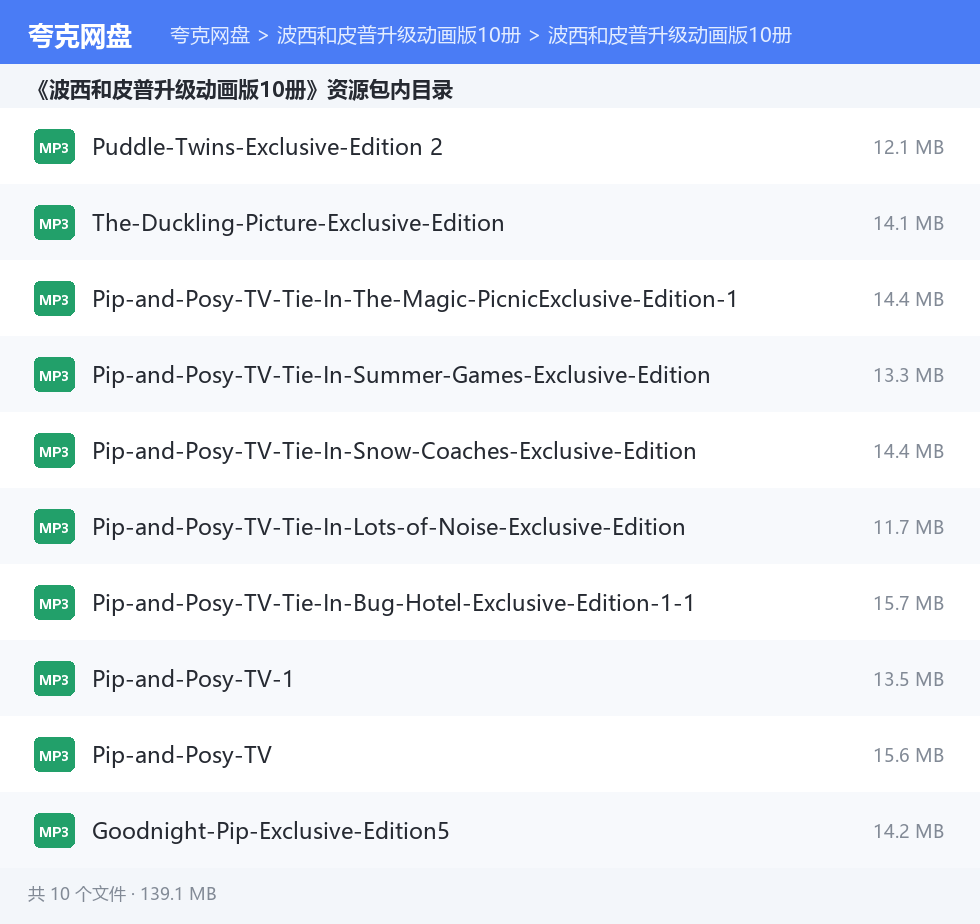
Task: Click the 14.1 MB size value
Action: point(908,223)
